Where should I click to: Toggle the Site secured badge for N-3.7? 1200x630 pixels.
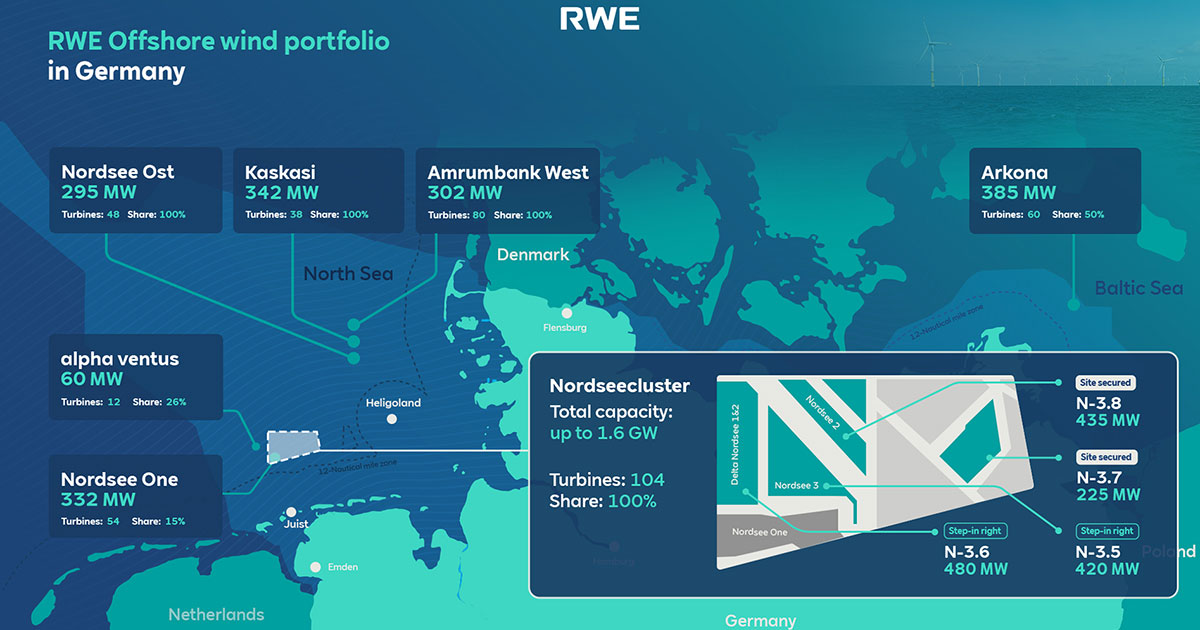[1107, 456]
